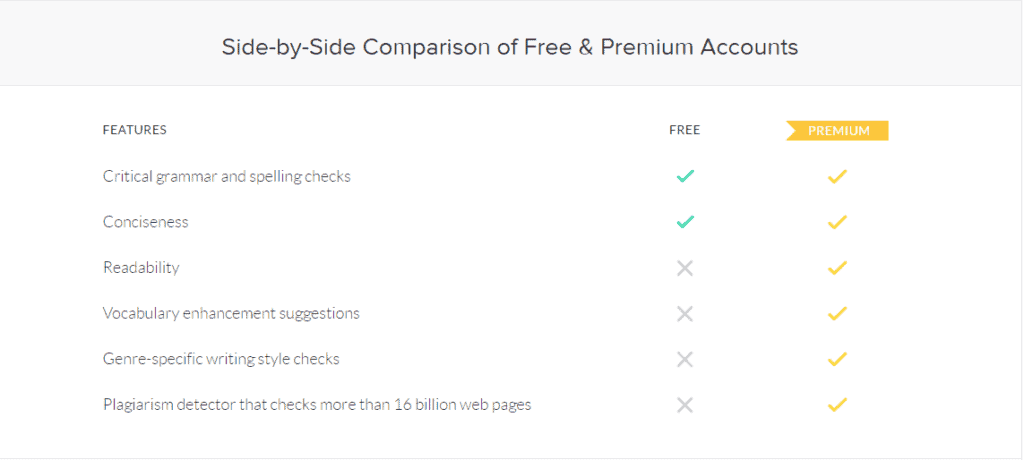Select the FREE column header

point(684,130)
